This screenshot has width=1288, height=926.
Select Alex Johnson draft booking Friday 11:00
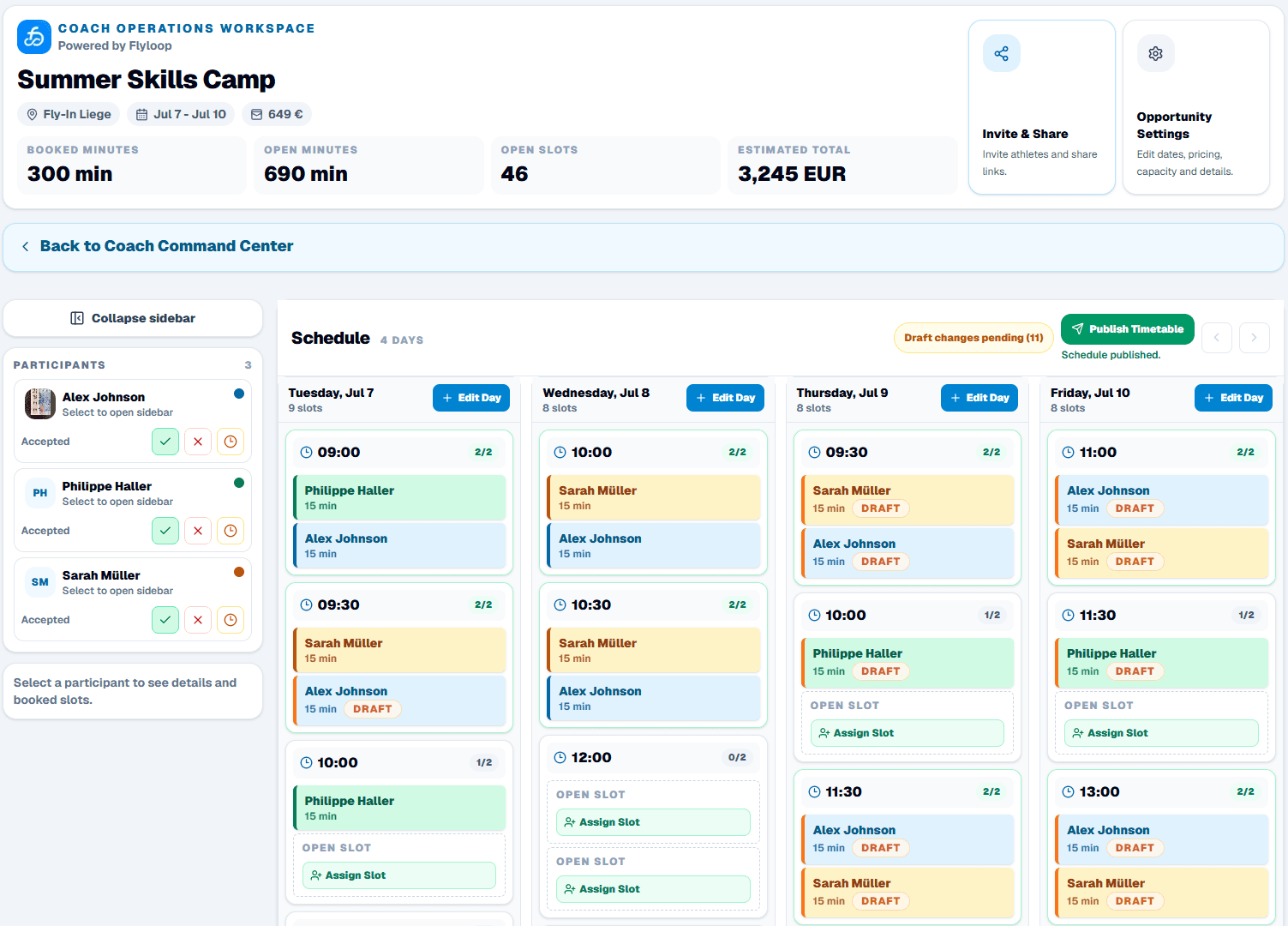[x=1161, y=500]
